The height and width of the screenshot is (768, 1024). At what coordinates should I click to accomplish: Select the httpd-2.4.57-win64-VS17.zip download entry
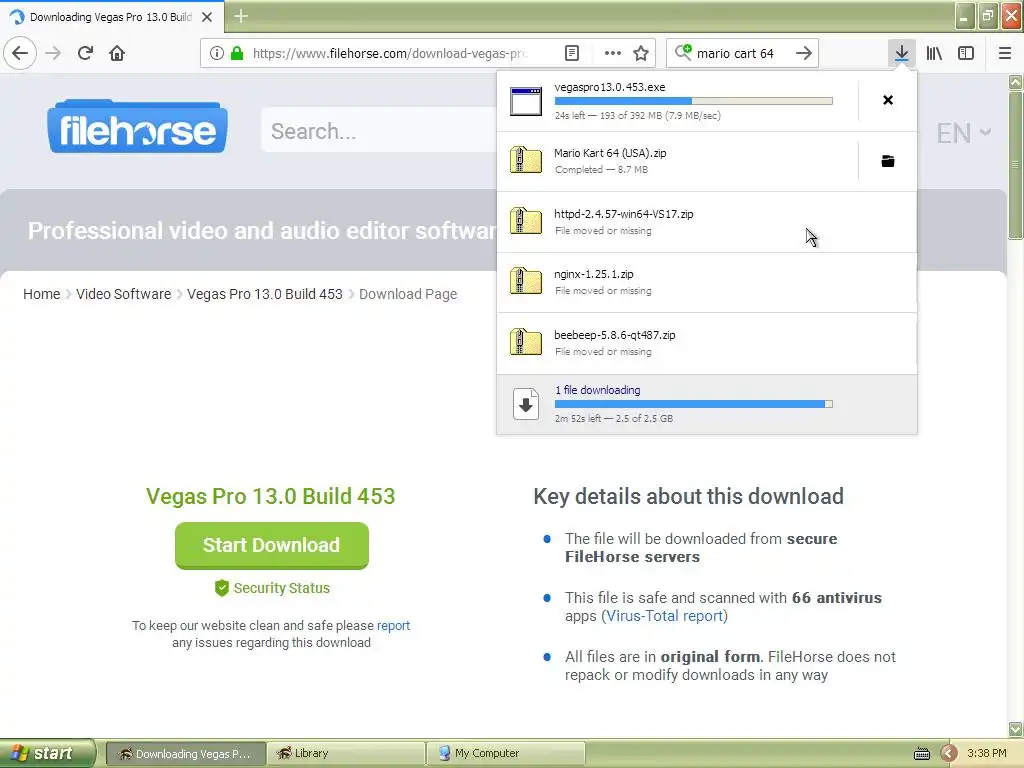(x=707, y=222)
